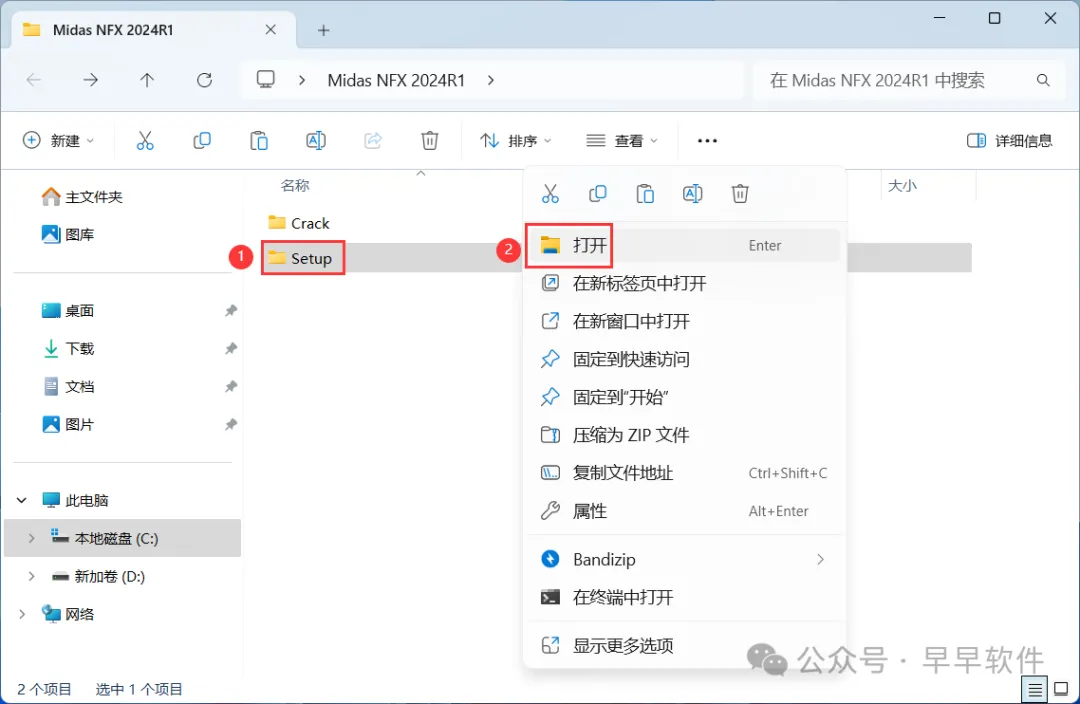Viewport: 1080px width, 704px height.
Task: Choose 压缩为 ZIP 文件
Action: coord(683,435)
